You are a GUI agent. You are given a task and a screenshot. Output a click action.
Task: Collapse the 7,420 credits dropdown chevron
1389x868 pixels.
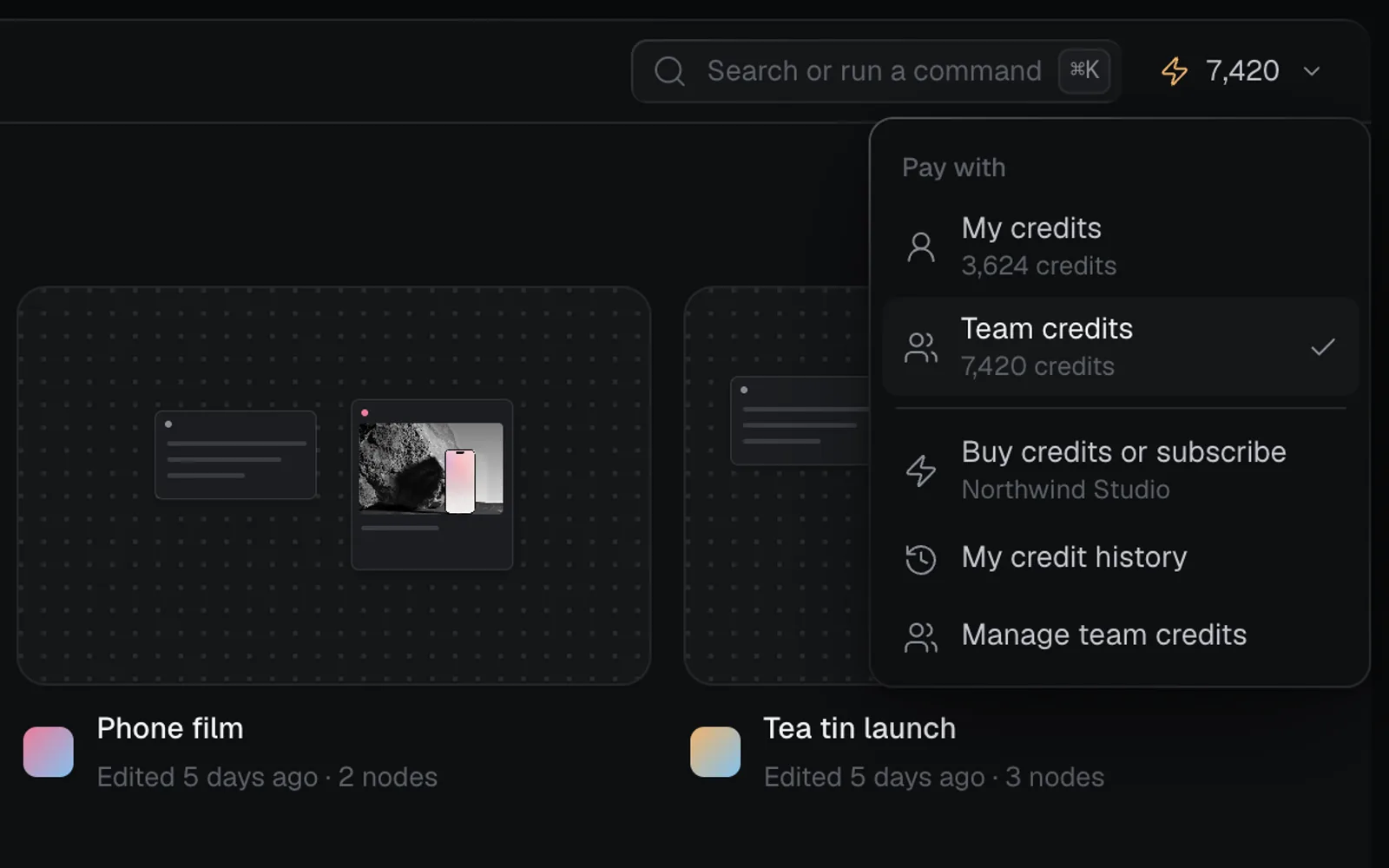tap(1312, 71)
